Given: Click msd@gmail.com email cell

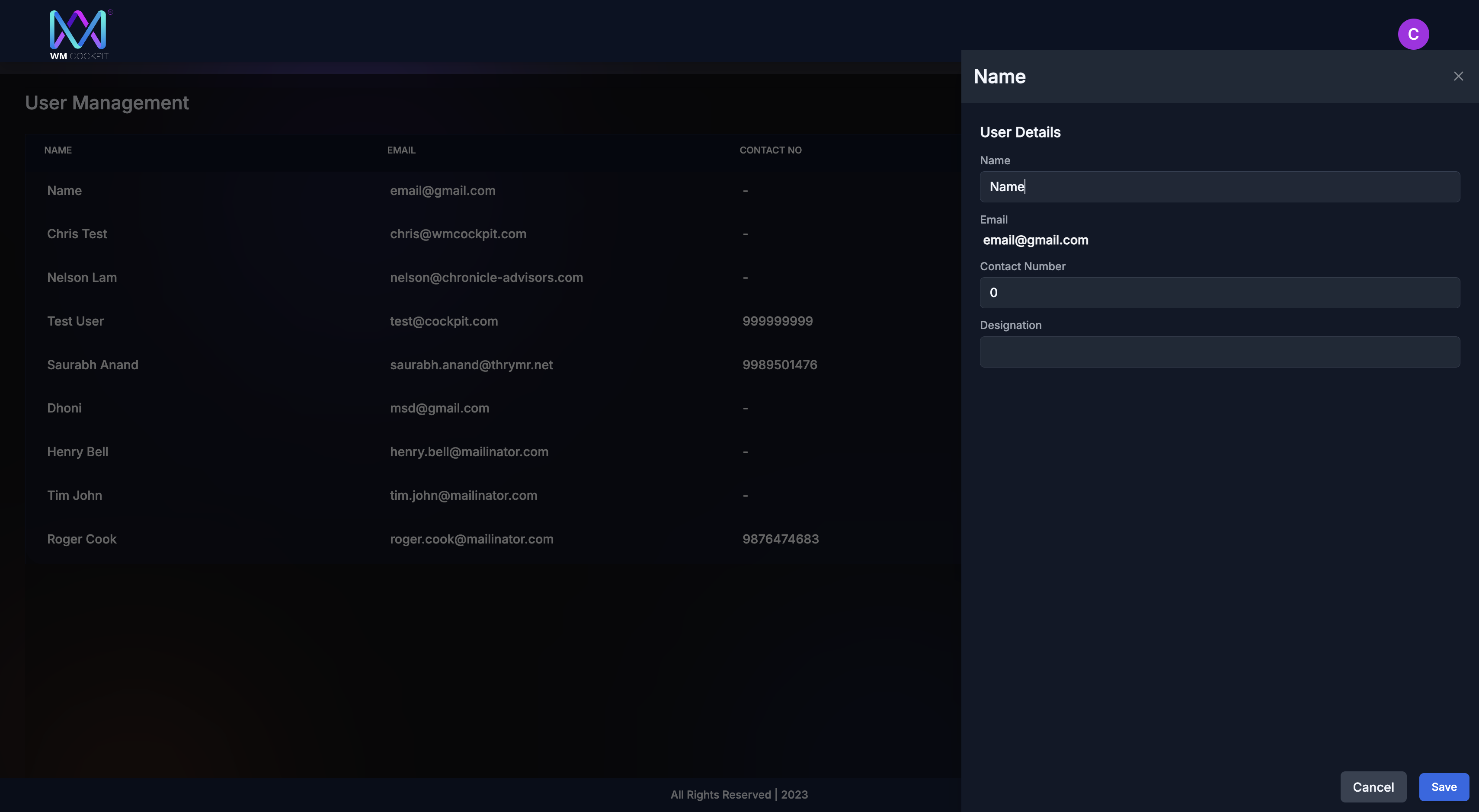Looking at the screenshot, I should point(439,408).
